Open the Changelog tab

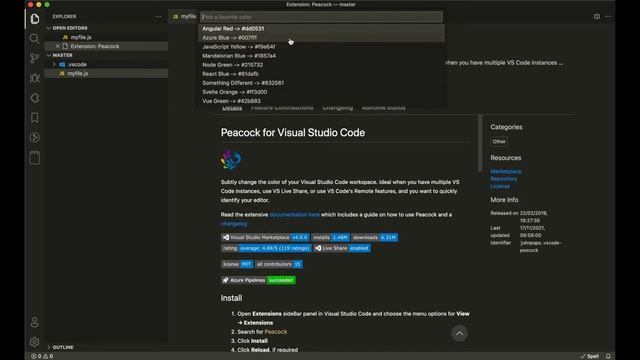338,109
